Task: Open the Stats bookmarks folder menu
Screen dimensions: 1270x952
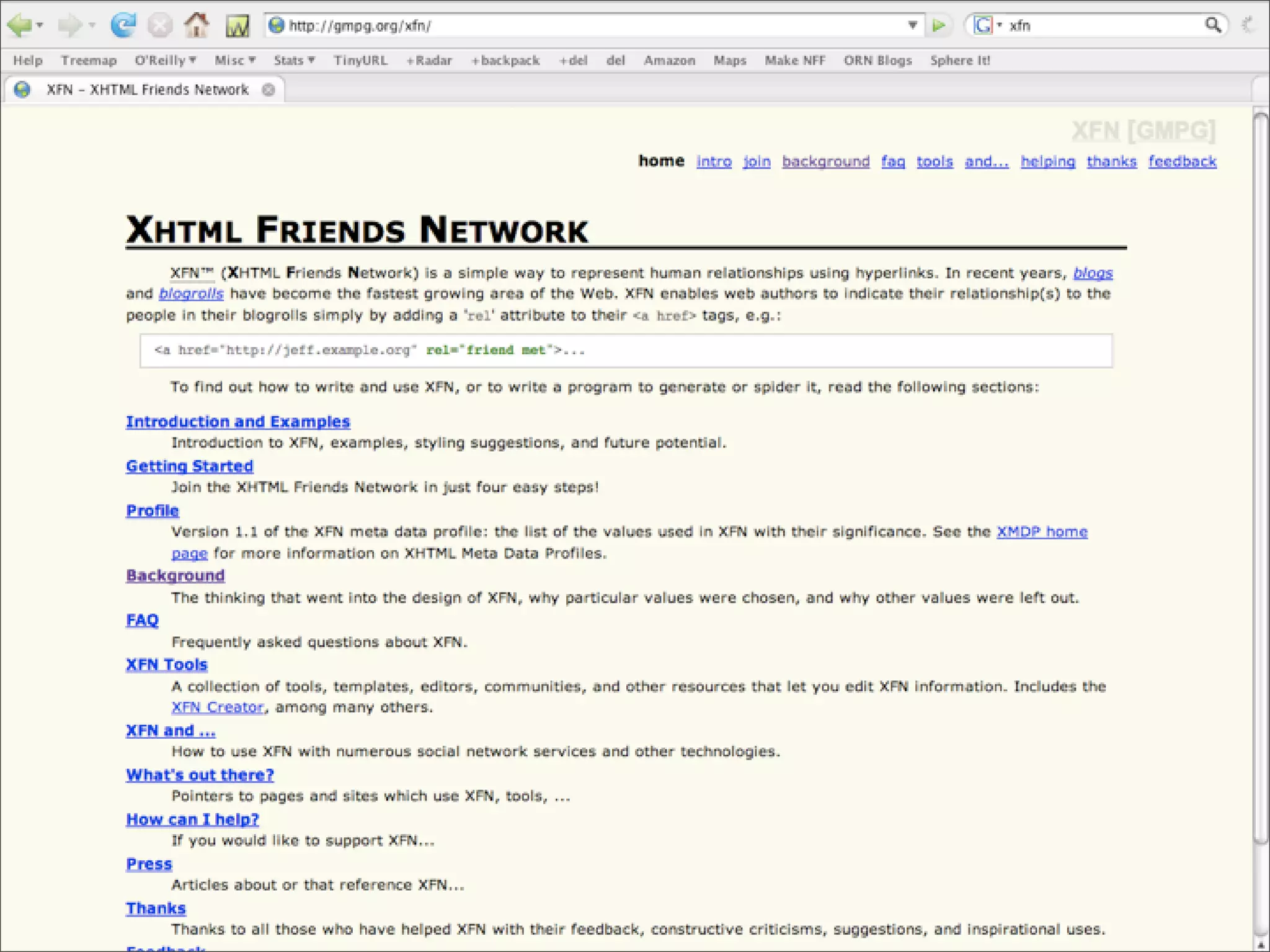Action: [x=294, y=60]
